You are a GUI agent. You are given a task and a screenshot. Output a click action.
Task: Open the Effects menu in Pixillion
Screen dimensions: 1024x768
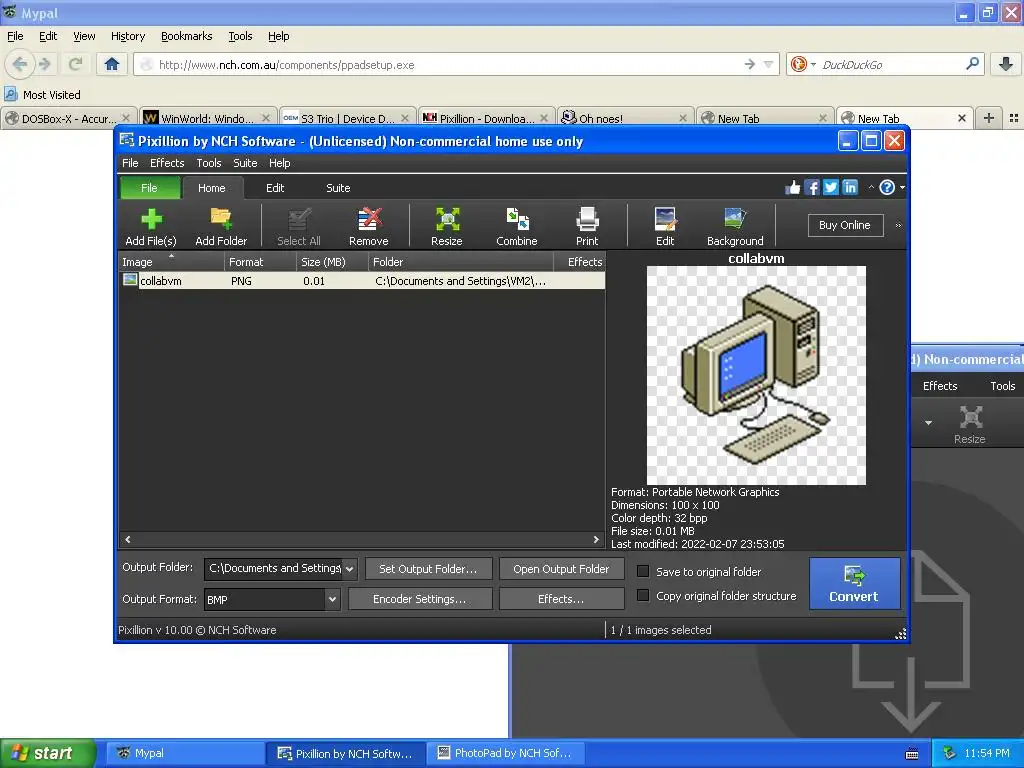click(x=167, y=163)
